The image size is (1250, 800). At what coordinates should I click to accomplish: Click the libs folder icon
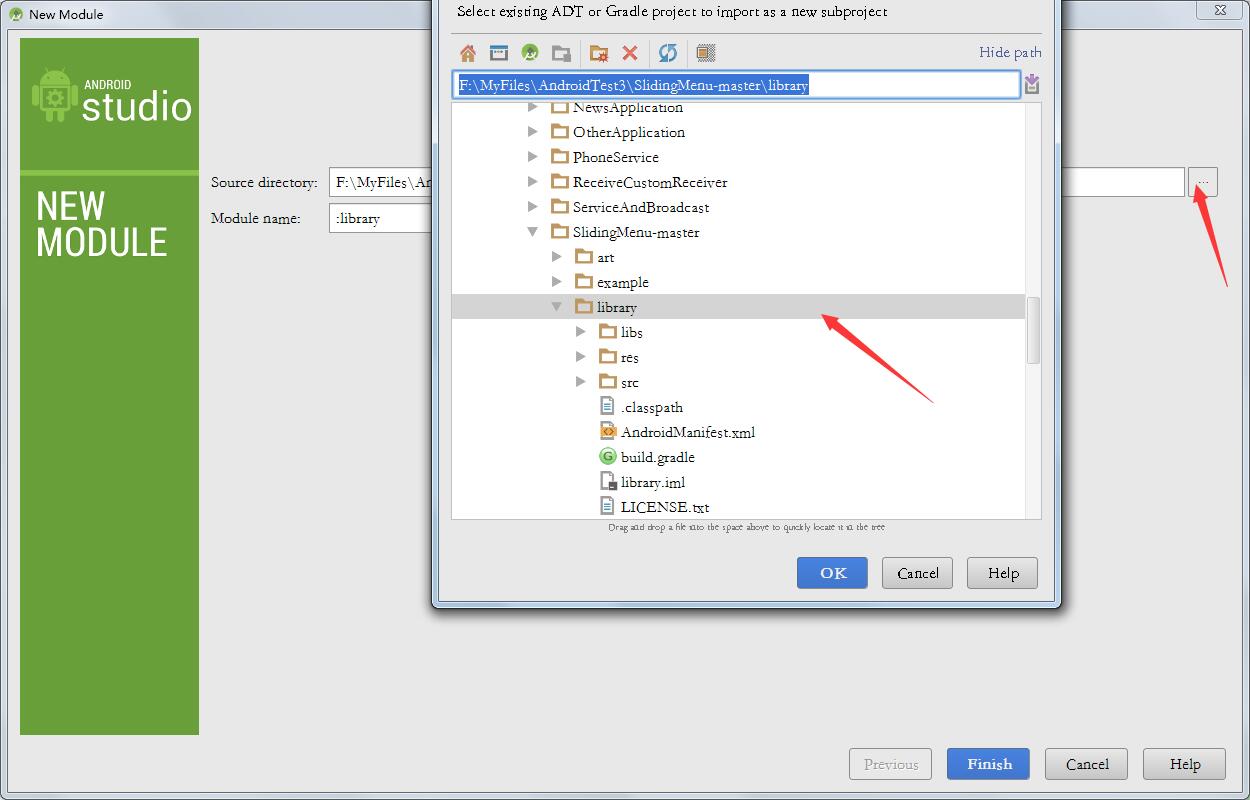(608, 332)
